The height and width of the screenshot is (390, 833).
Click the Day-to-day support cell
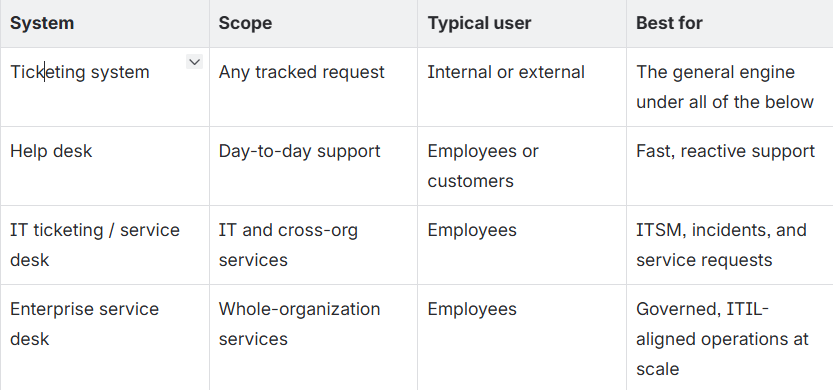coord(313,166)
